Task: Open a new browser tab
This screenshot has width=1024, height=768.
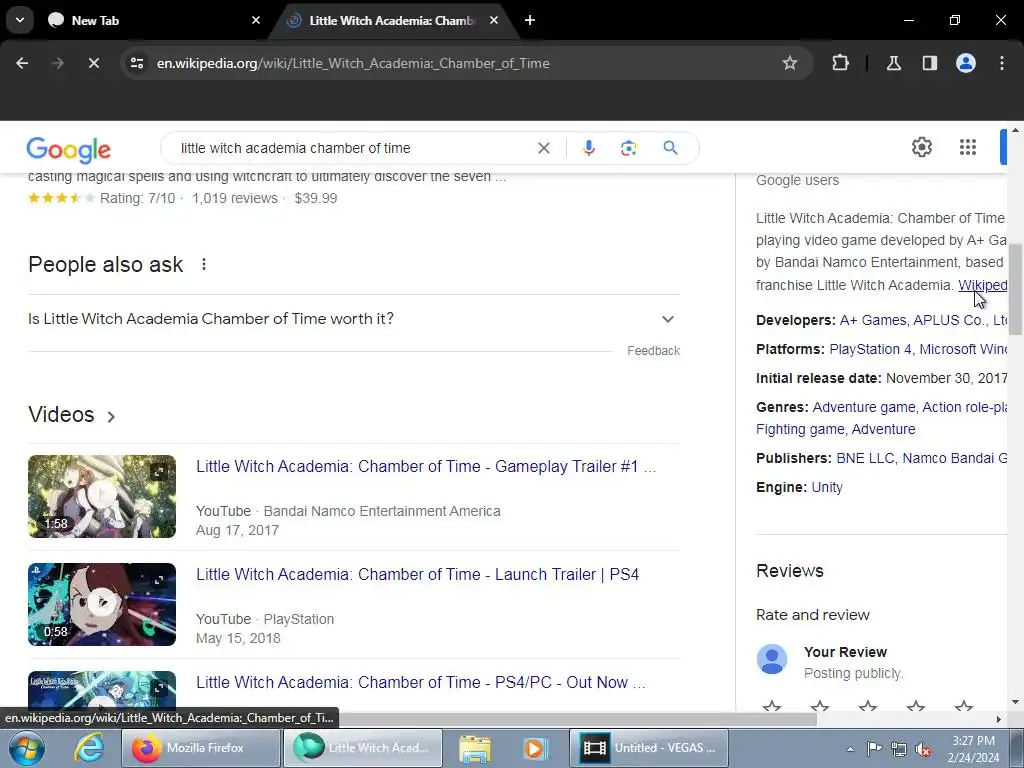Action: [530, 20]
